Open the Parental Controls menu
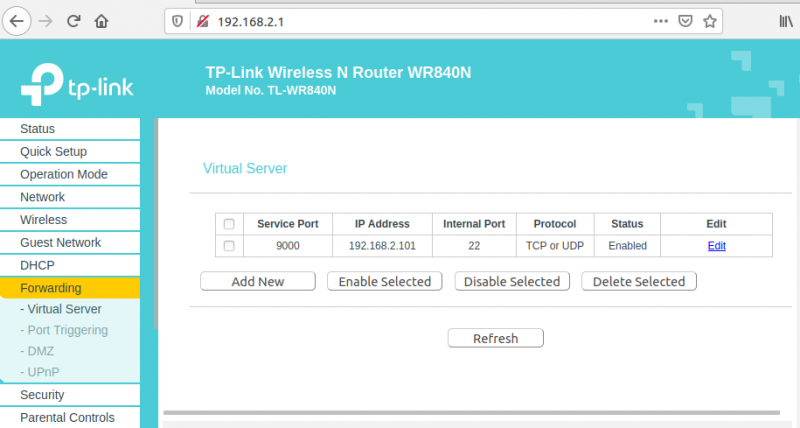 pyautogui.click(x=70, y=417)
